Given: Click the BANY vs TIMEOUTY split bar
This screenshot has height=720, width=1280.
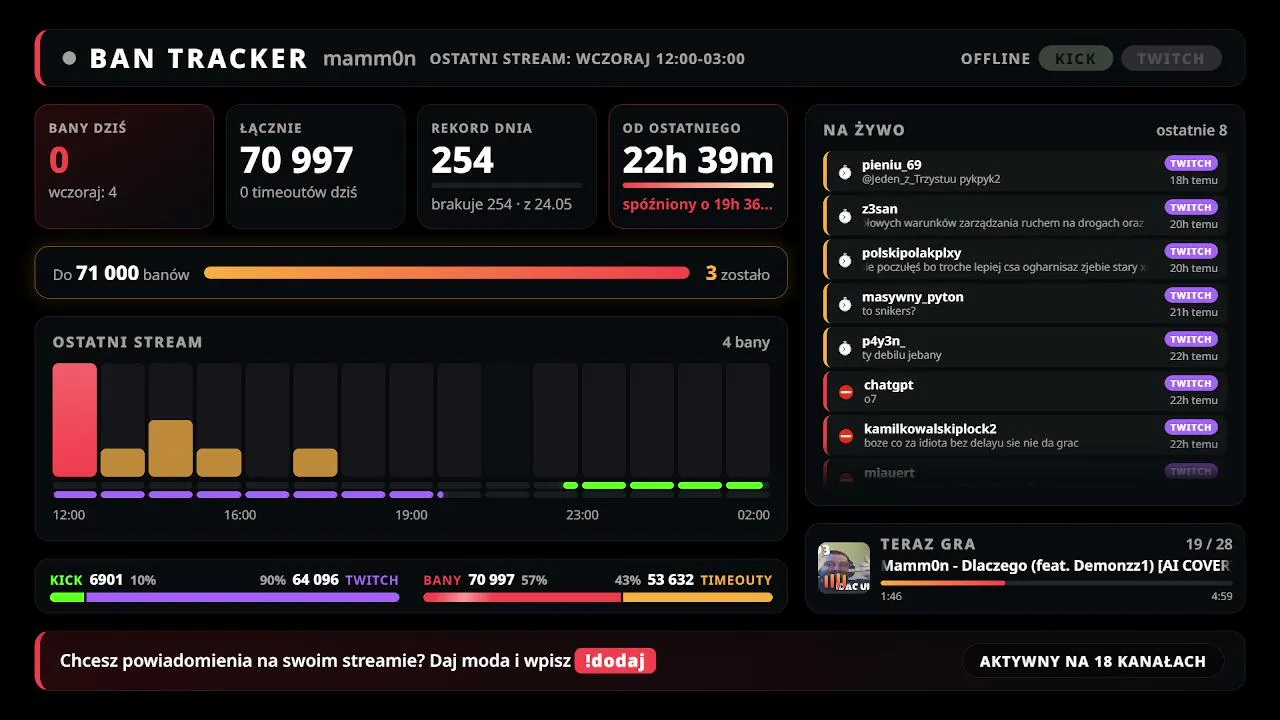Looking at the screenshot, I should [x=598, y=597].
